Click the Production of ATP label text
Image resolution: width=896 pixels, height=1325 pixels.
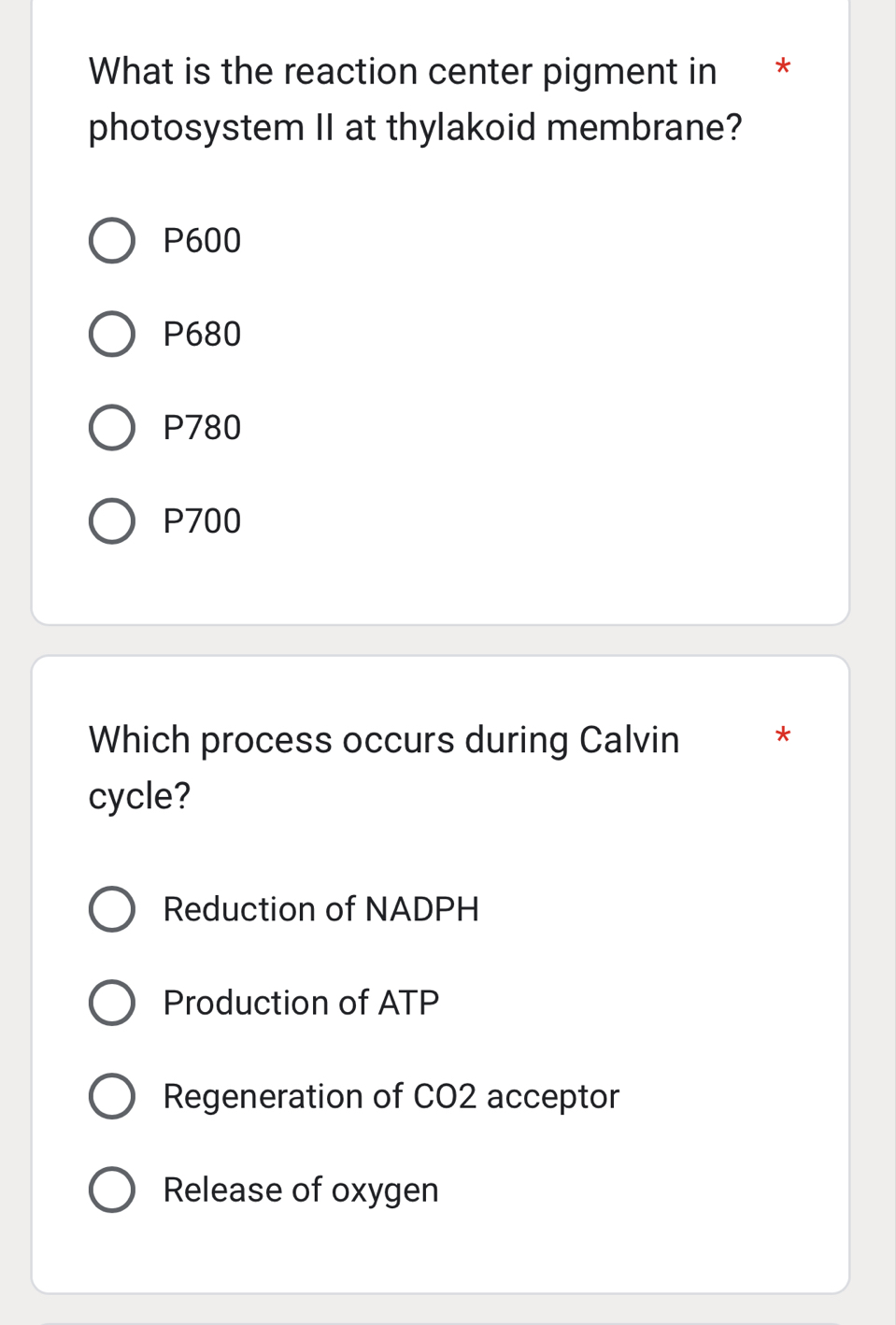(301, 1003)
